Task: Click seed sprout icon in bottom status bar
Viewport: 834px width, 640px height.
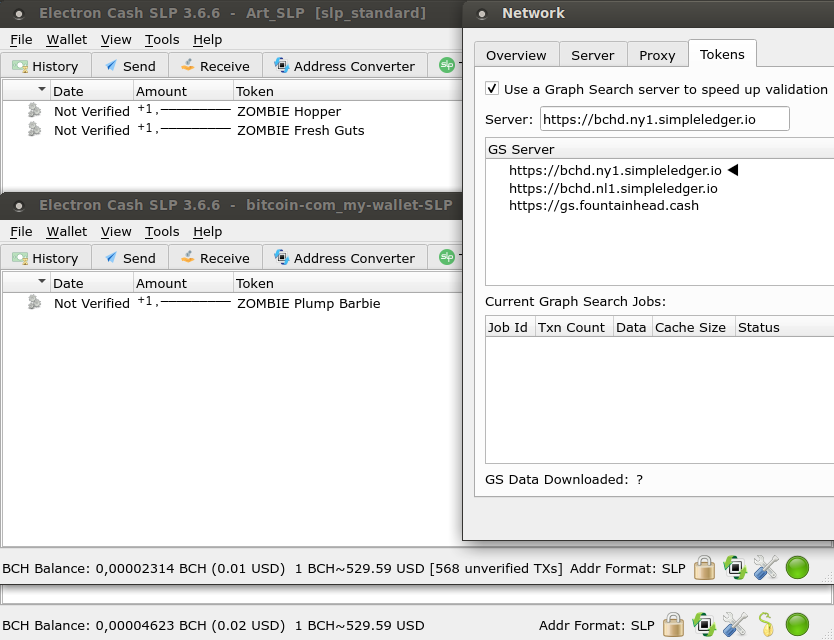Action: tap(766, 625)
